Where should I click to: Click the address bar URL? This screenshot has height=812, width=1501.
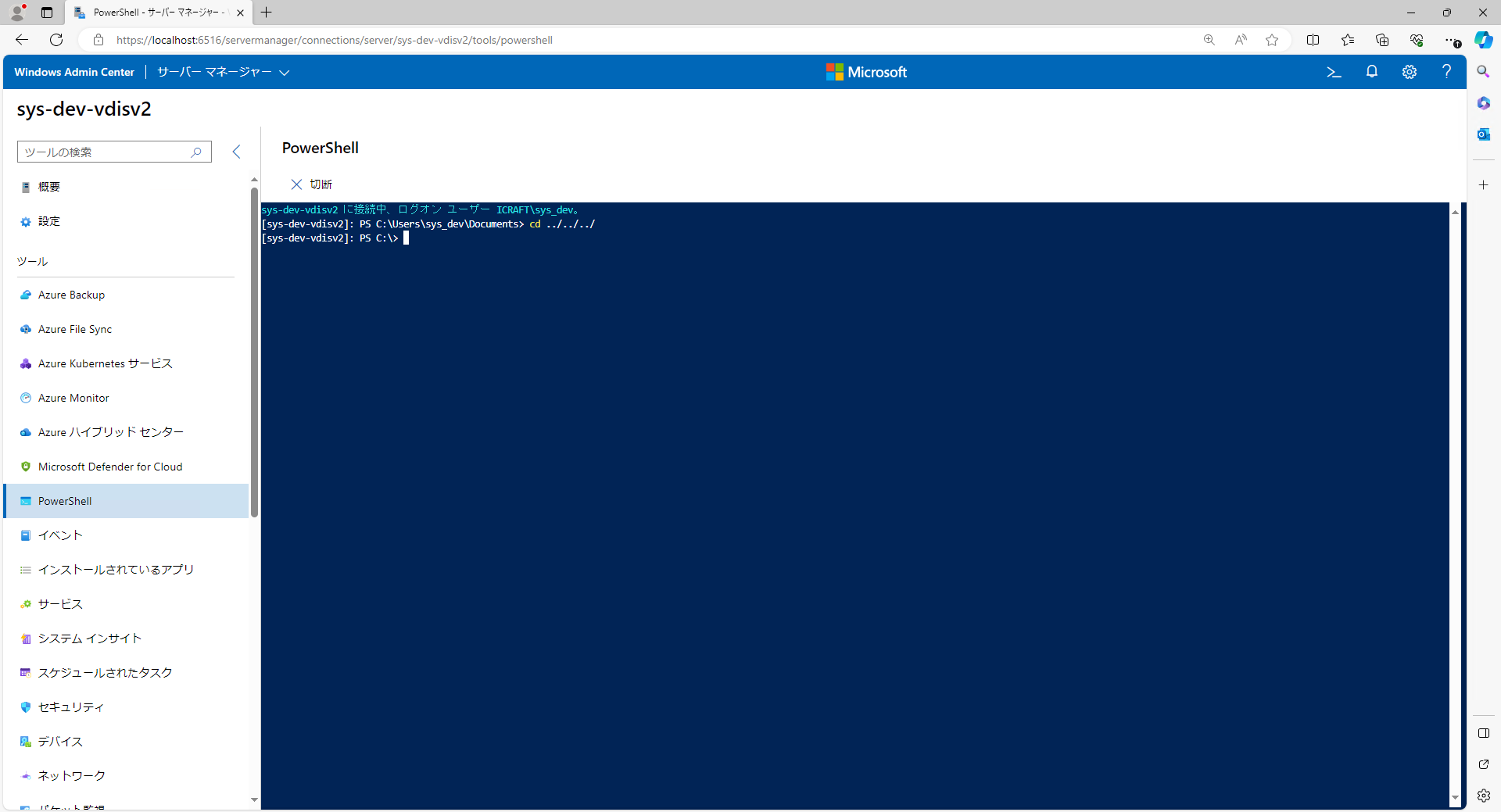(335, 40)
